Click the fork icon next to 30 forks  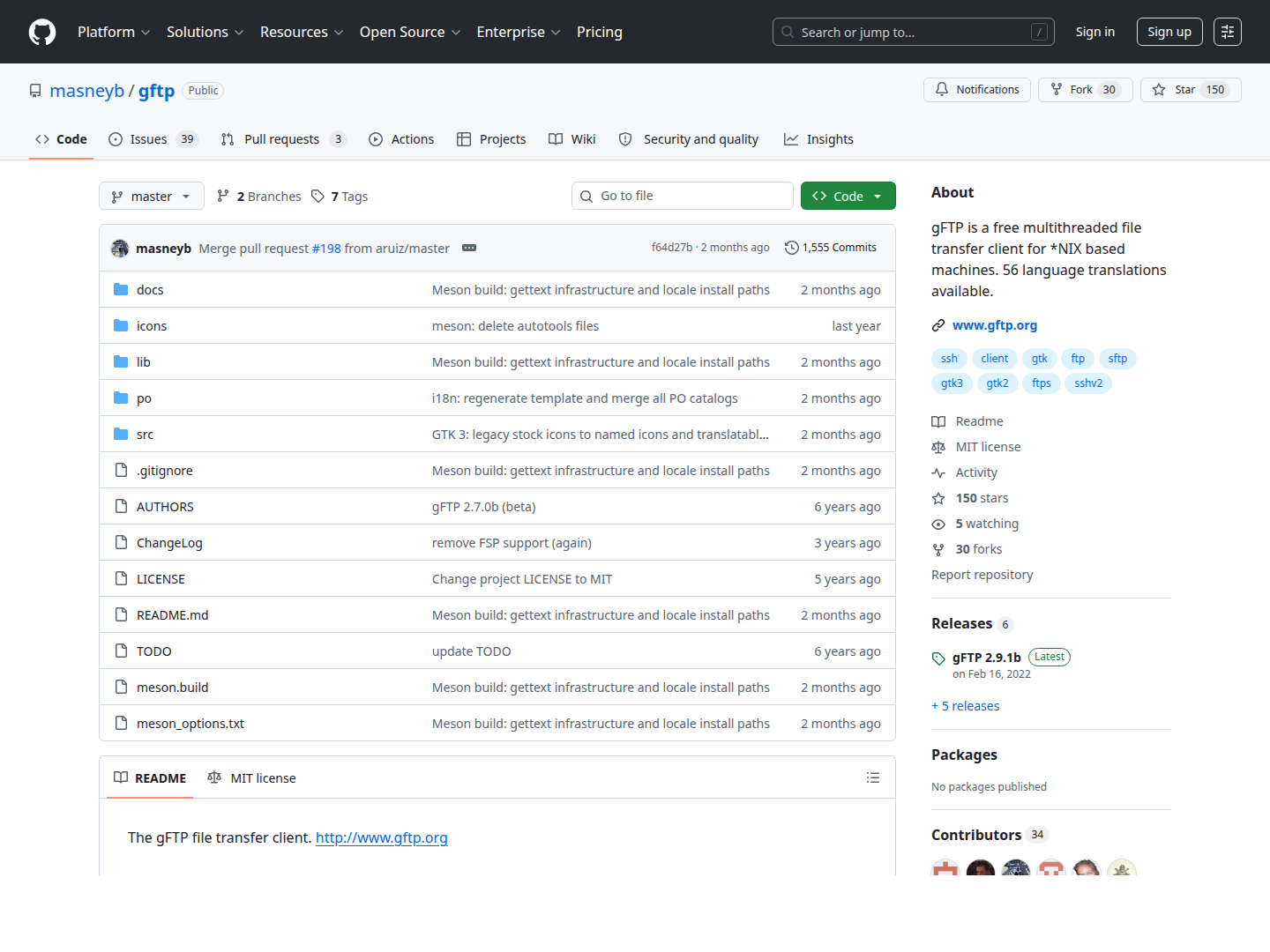click(x=938, y=550)
